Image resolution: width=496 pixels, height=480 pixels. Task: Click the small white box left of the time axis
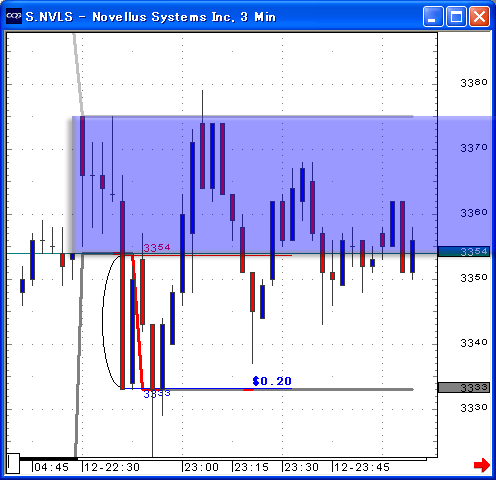[13, 463]
